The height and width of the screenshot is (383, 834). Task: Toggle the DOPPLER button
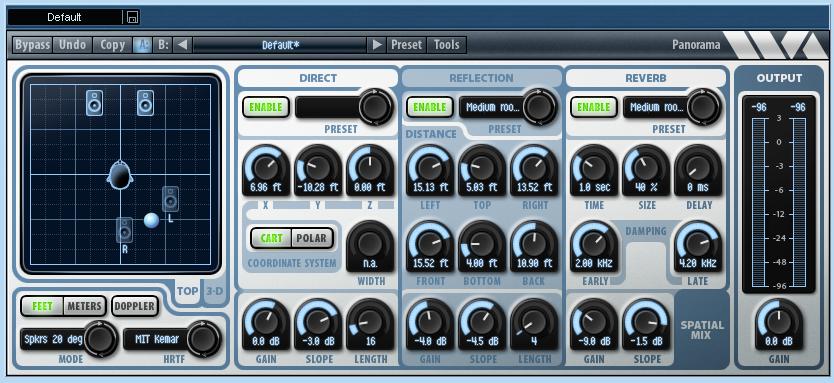click(x=135, y=306)
